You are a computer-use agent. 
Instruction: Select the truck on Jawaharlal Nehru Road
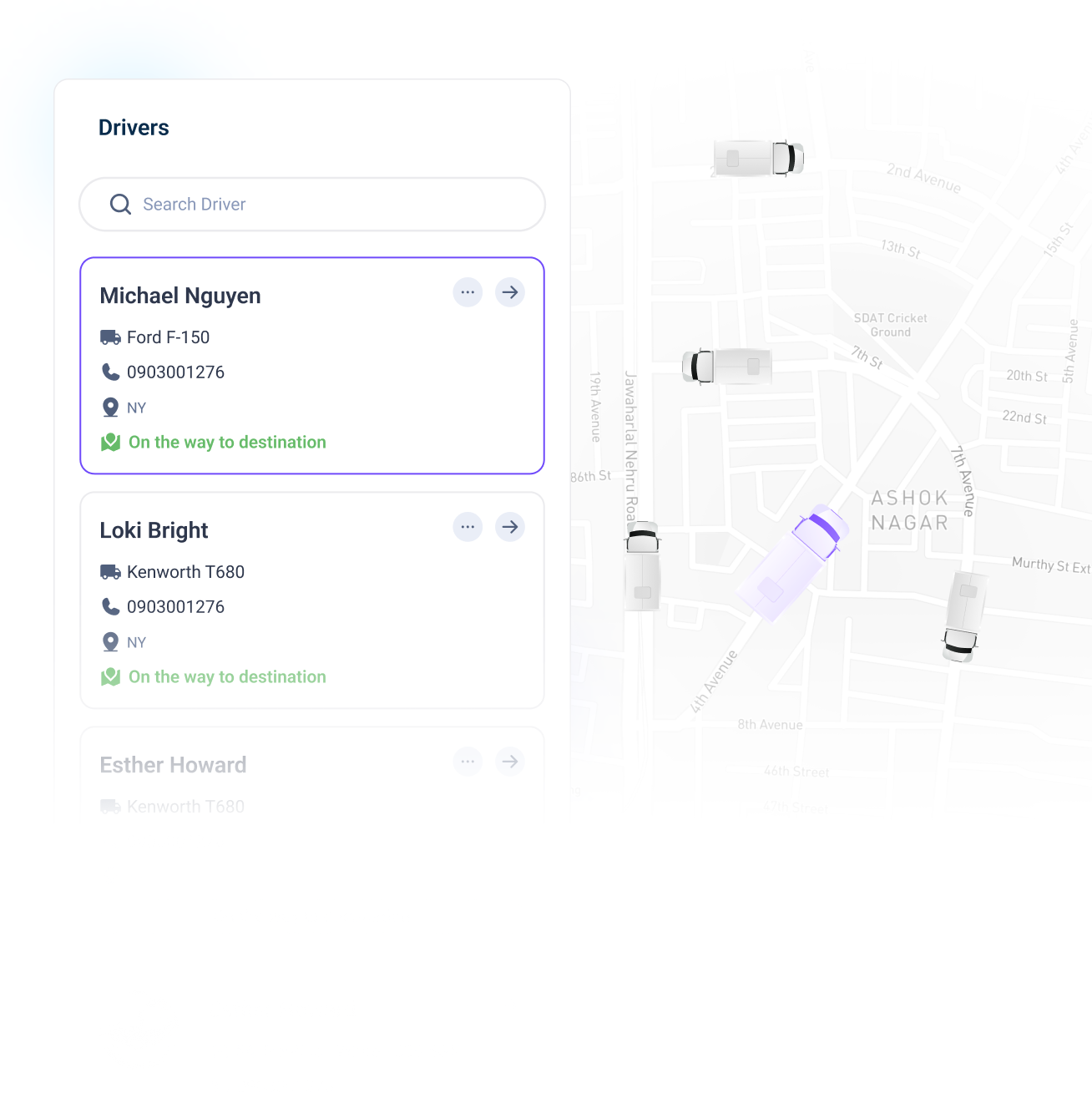coord(643,567)
